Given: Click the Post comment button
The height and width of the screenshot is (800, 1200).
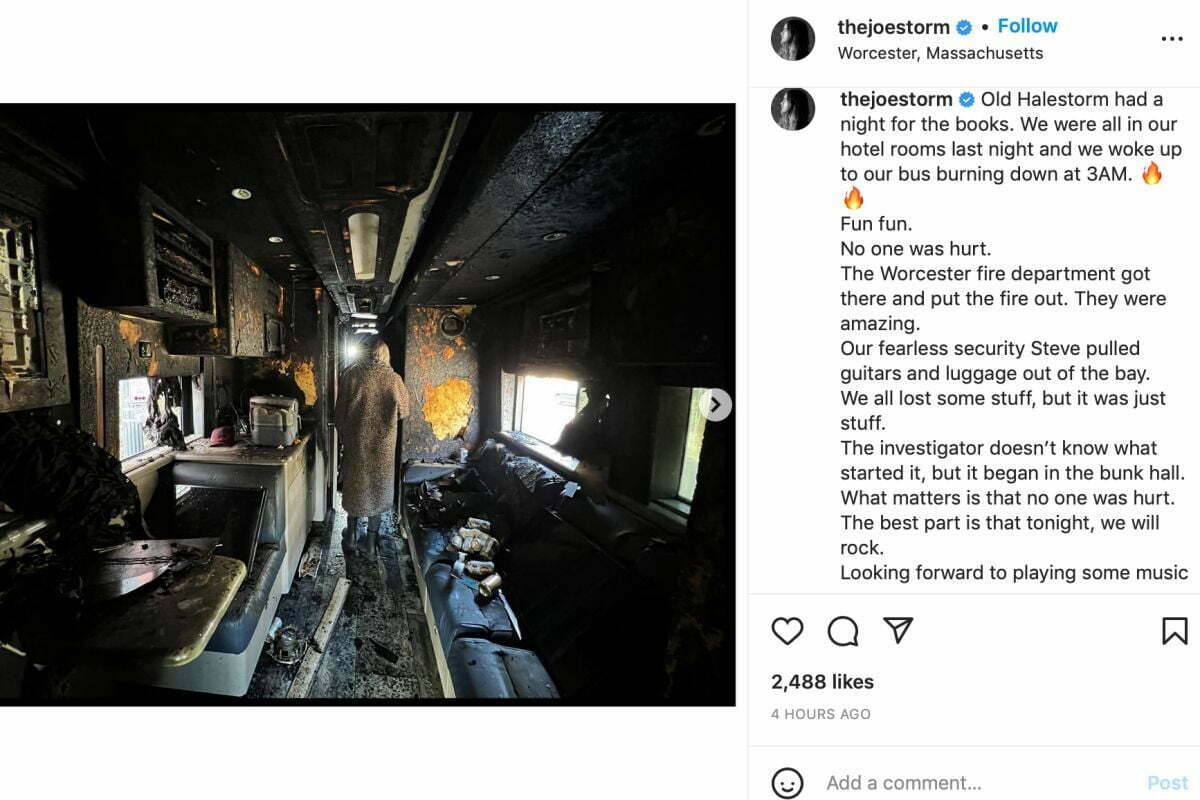Looking at the screenshot, I should tap(1168, 783).
